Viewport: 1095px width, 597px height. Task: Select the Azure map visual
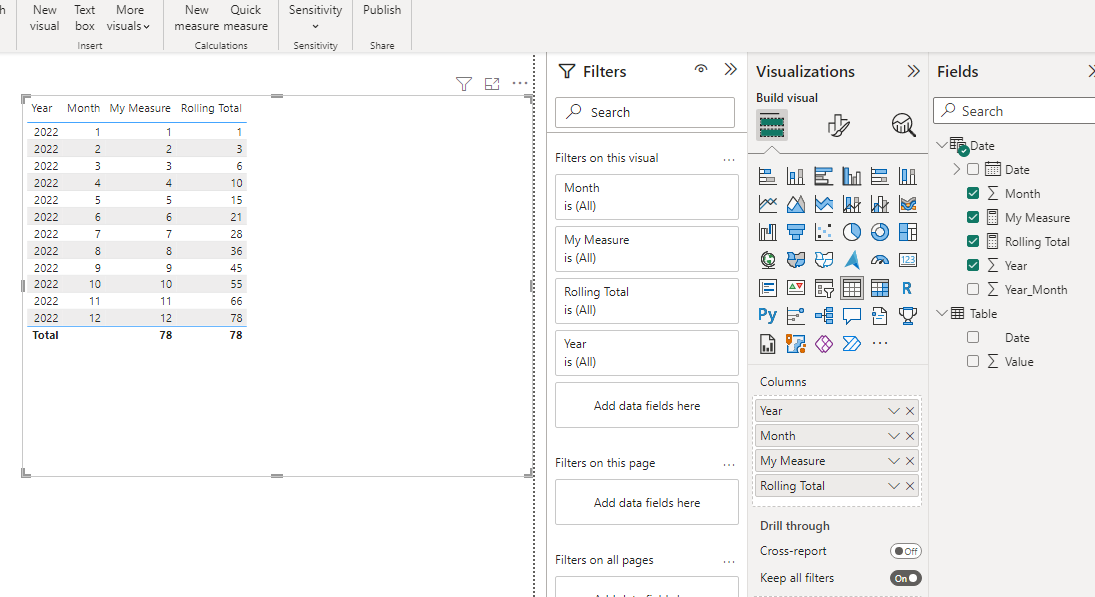pyautogui.click(x=851, y=260)
